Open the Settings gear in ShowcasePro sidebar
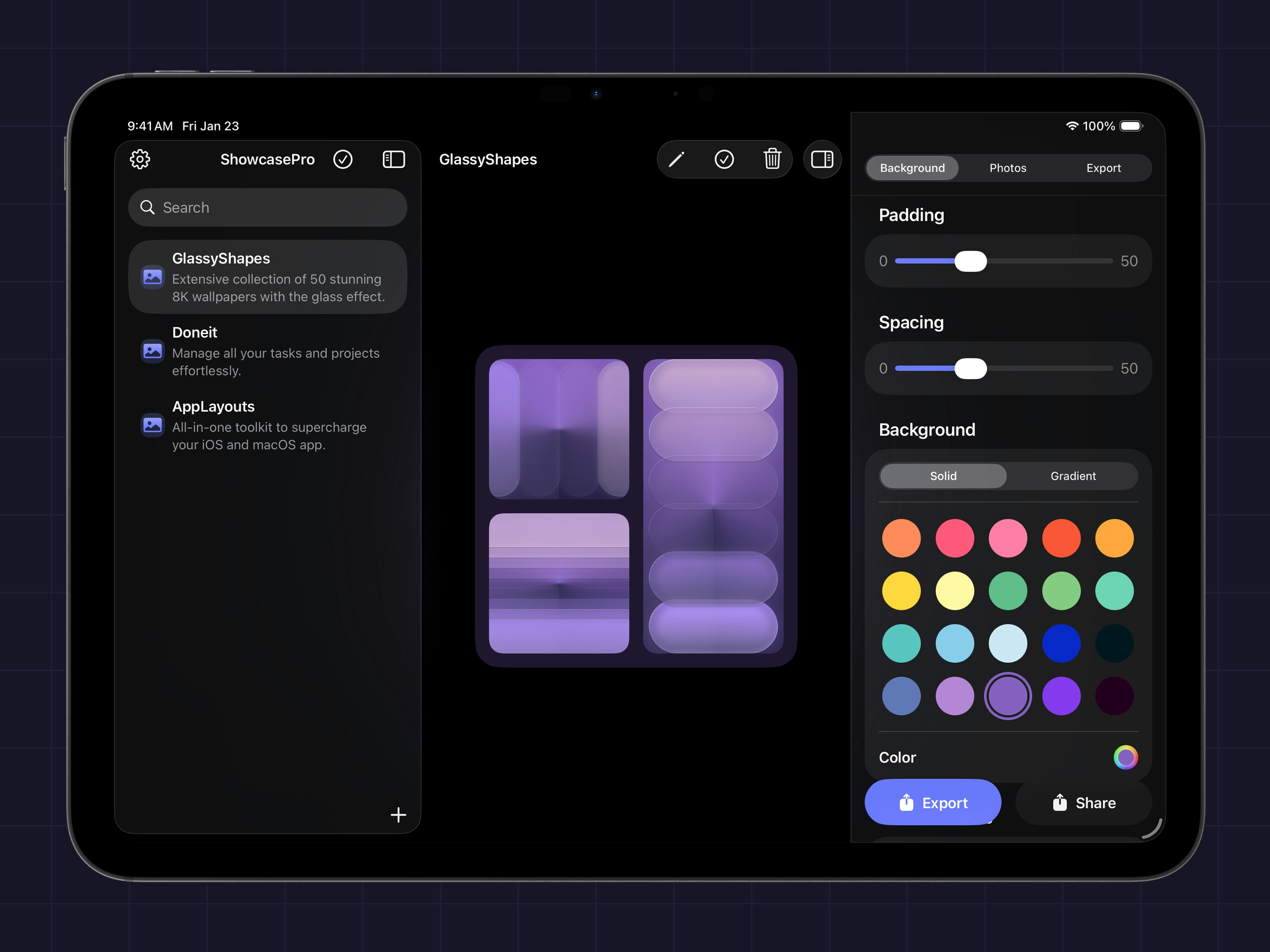 coord(140,159)
